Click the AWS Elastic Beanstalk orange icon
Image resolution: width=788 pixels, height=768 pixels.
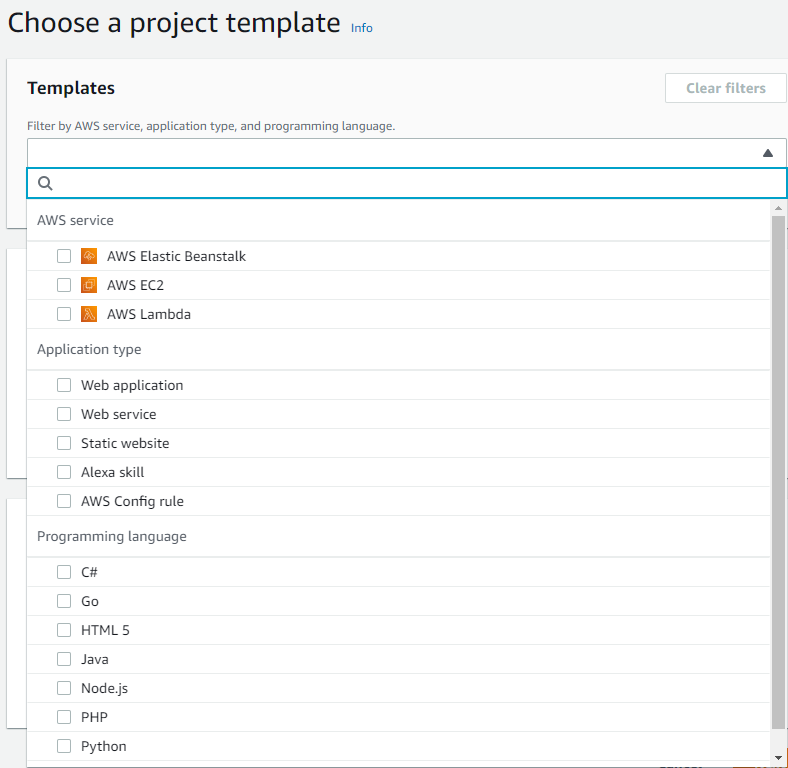click(89, 256)
